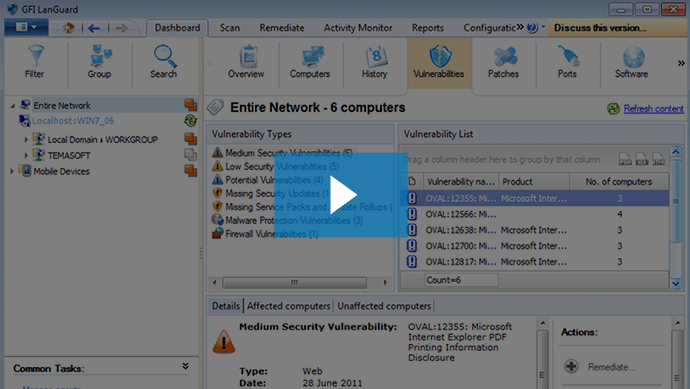Click the Remediate plus icon

[571, 366]
